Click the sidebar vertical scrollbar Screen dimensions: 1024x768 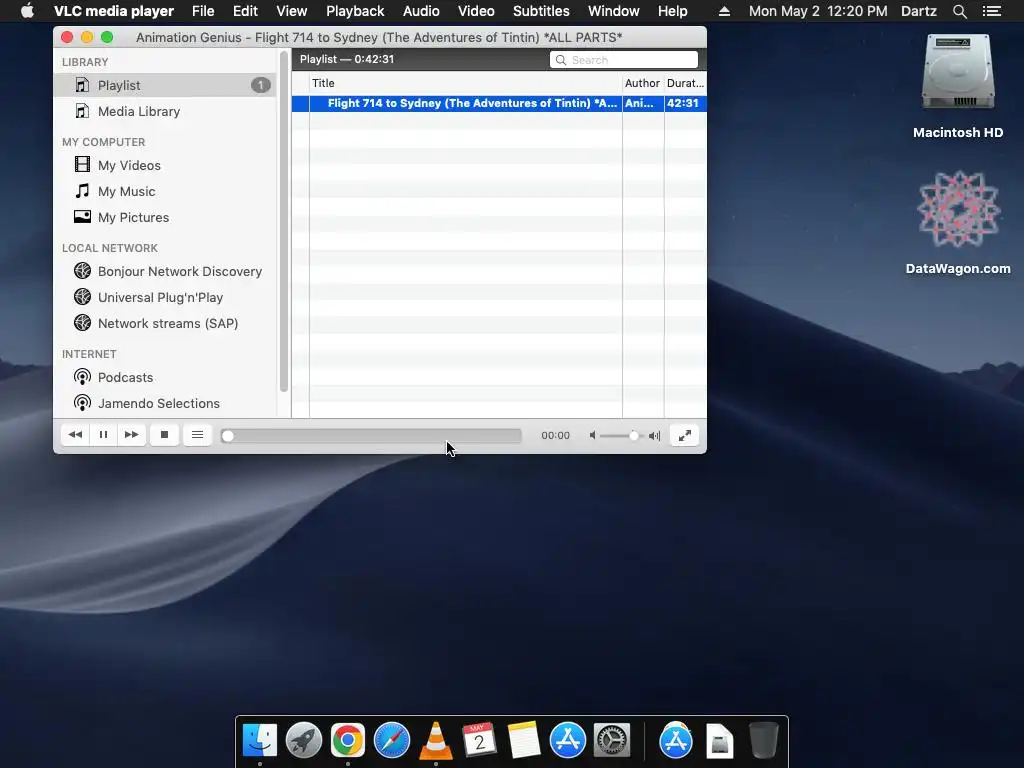(x=284, y=222)
